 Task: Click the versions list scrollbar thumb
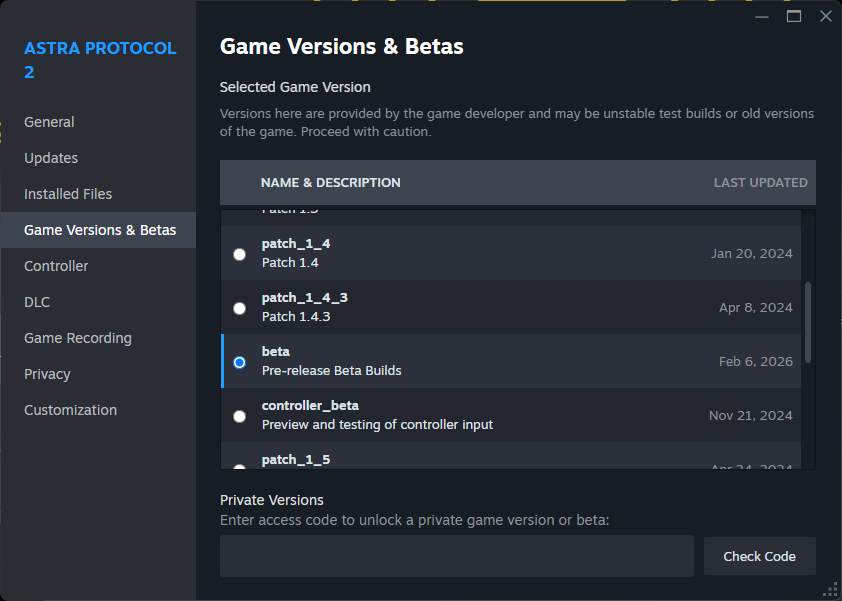808,322
